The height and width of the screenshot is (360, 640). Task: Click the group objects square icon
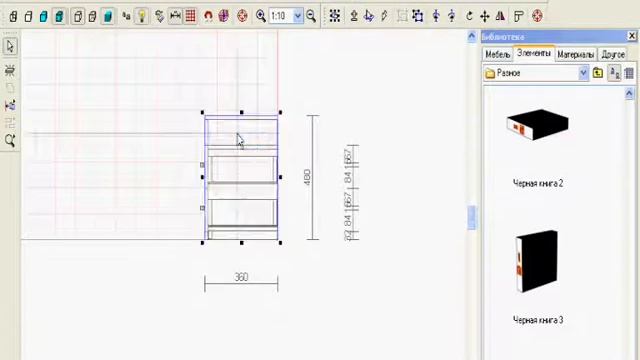[418, 16]
